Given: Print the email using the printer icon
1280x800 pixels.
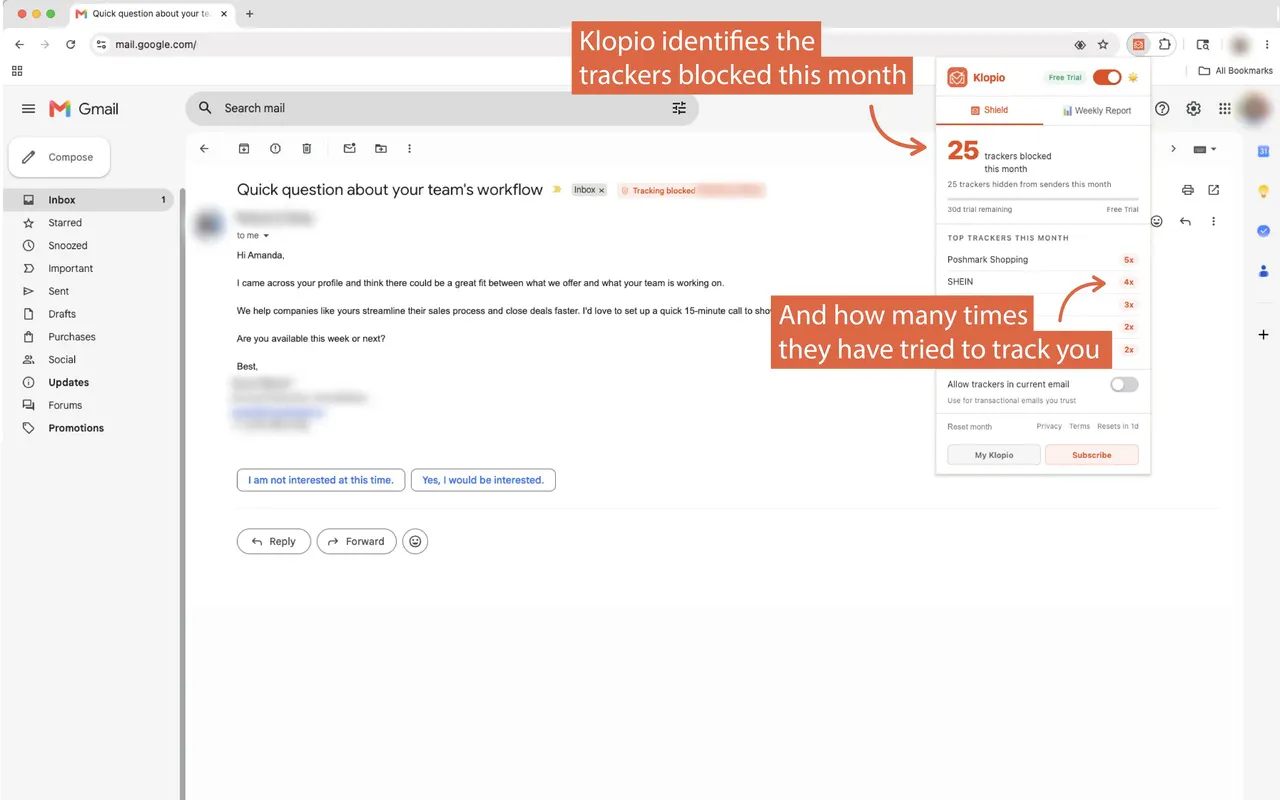Looking at the screenshot, I should point(1188,190).
